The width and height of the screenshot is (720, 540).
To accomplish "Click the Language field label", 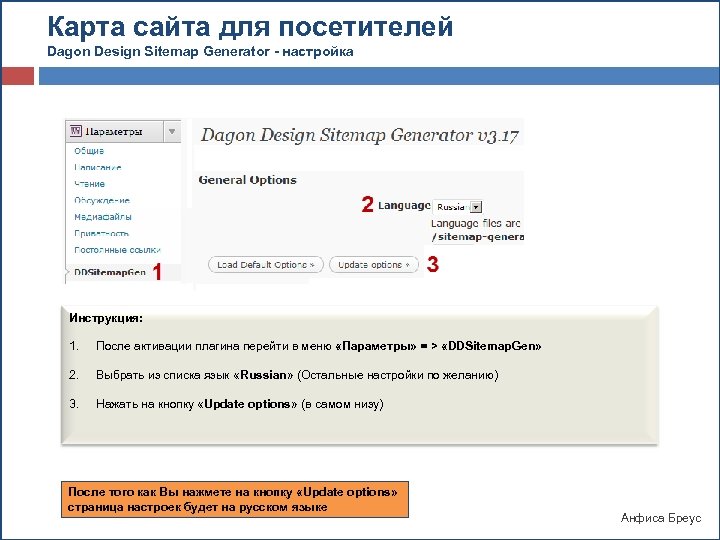I will pyautogui.click(x=404, y=205).
